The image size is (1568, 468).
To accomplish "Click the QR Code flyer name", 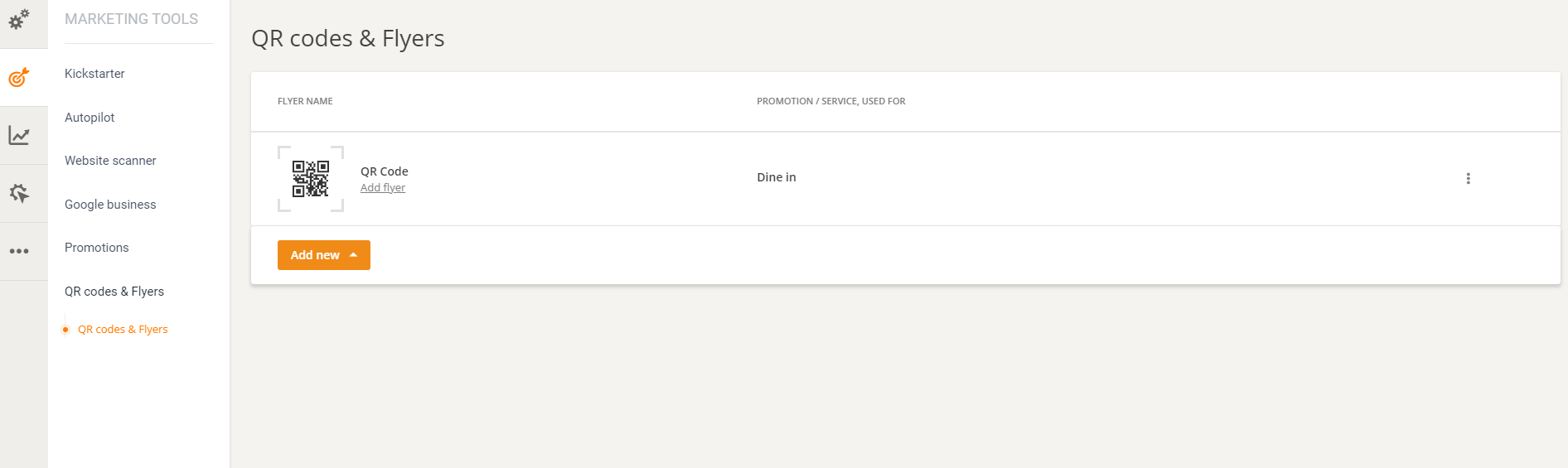I will pyautogui.click(x=385, y=171).
